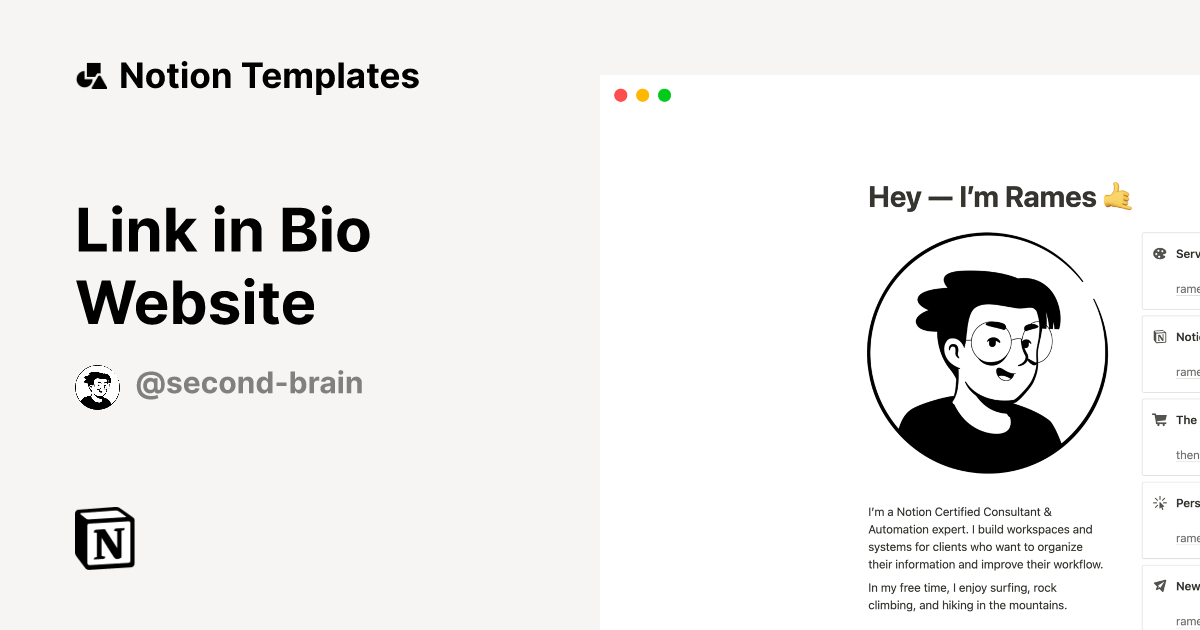Screen dimensions: 1200x630
Task: Click the yellow traffic light dot
Action: [x=642, y=94]
